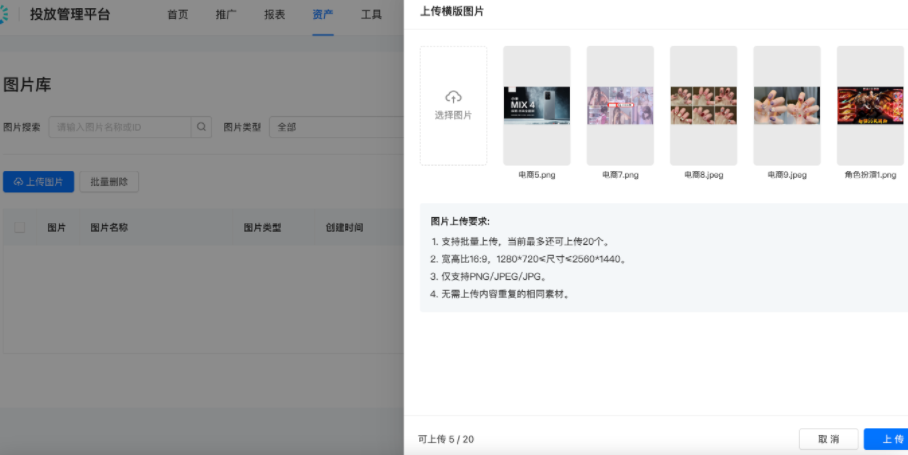
Task: Click the 创建时间 column header
Action: pyautogui.click(x=344, y=228)
